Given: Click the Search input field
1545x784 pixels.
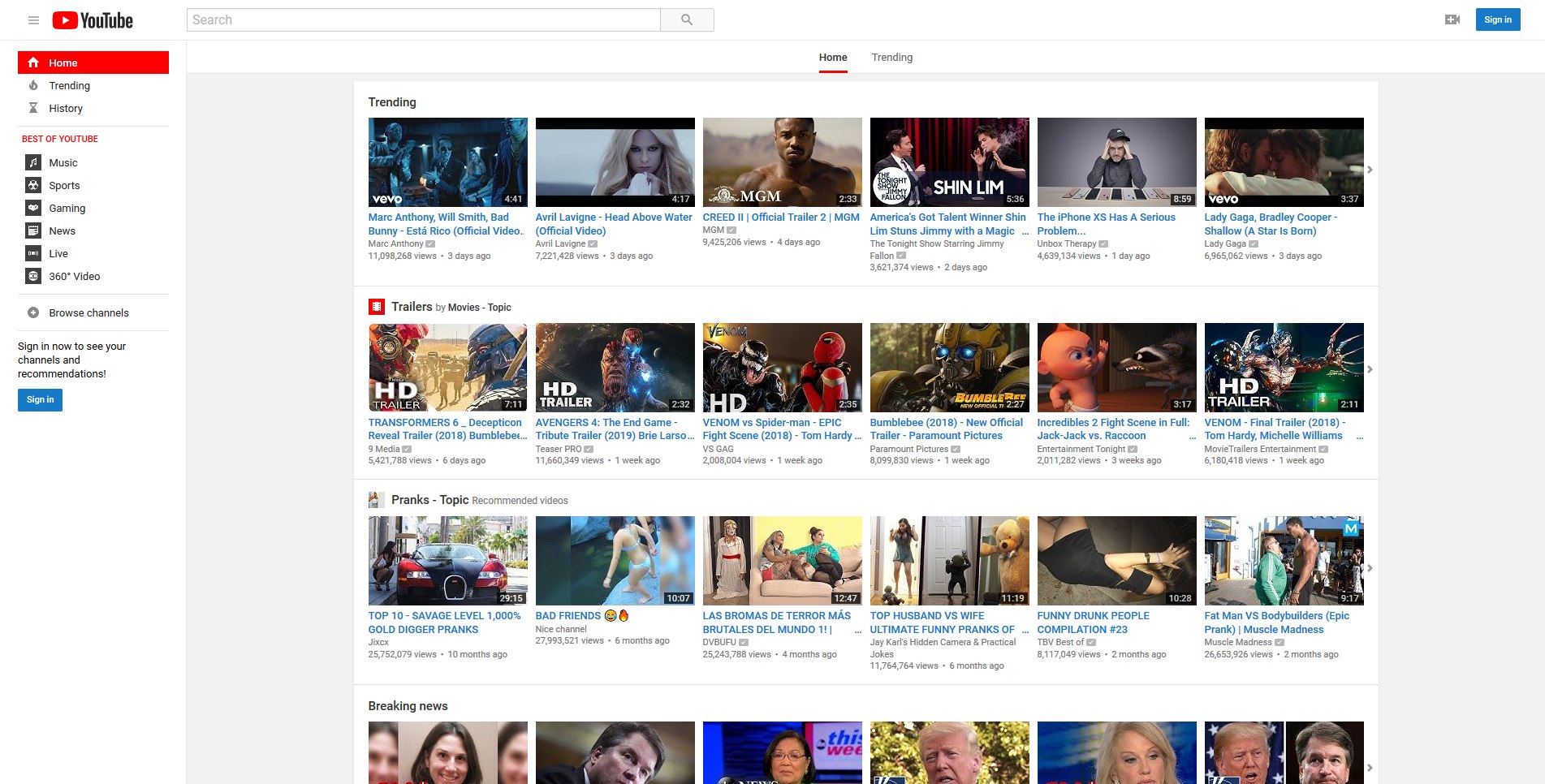Looking at the screenshot, I should (424, 20).
